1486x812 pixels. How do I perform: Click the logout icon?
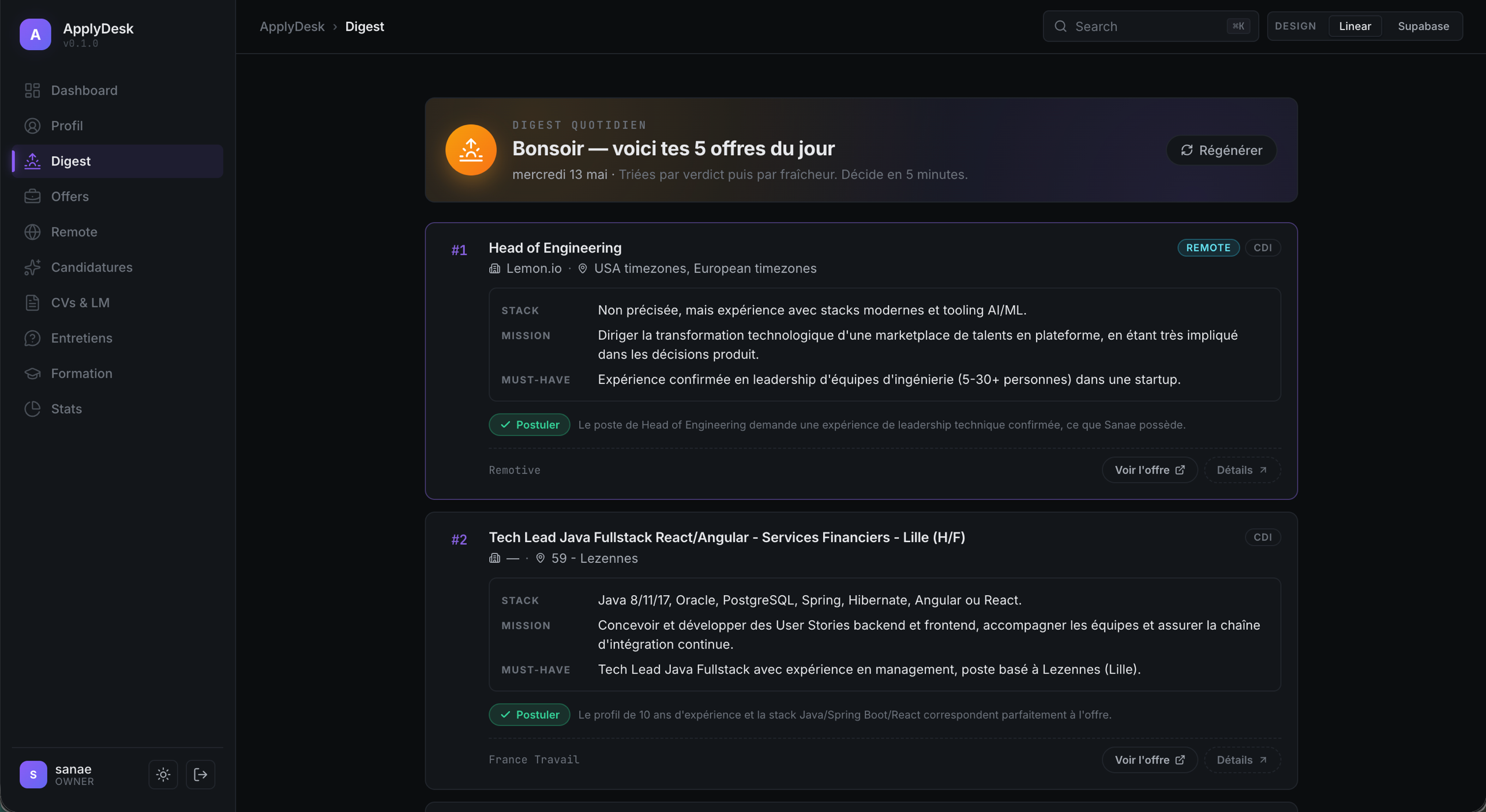200,775
